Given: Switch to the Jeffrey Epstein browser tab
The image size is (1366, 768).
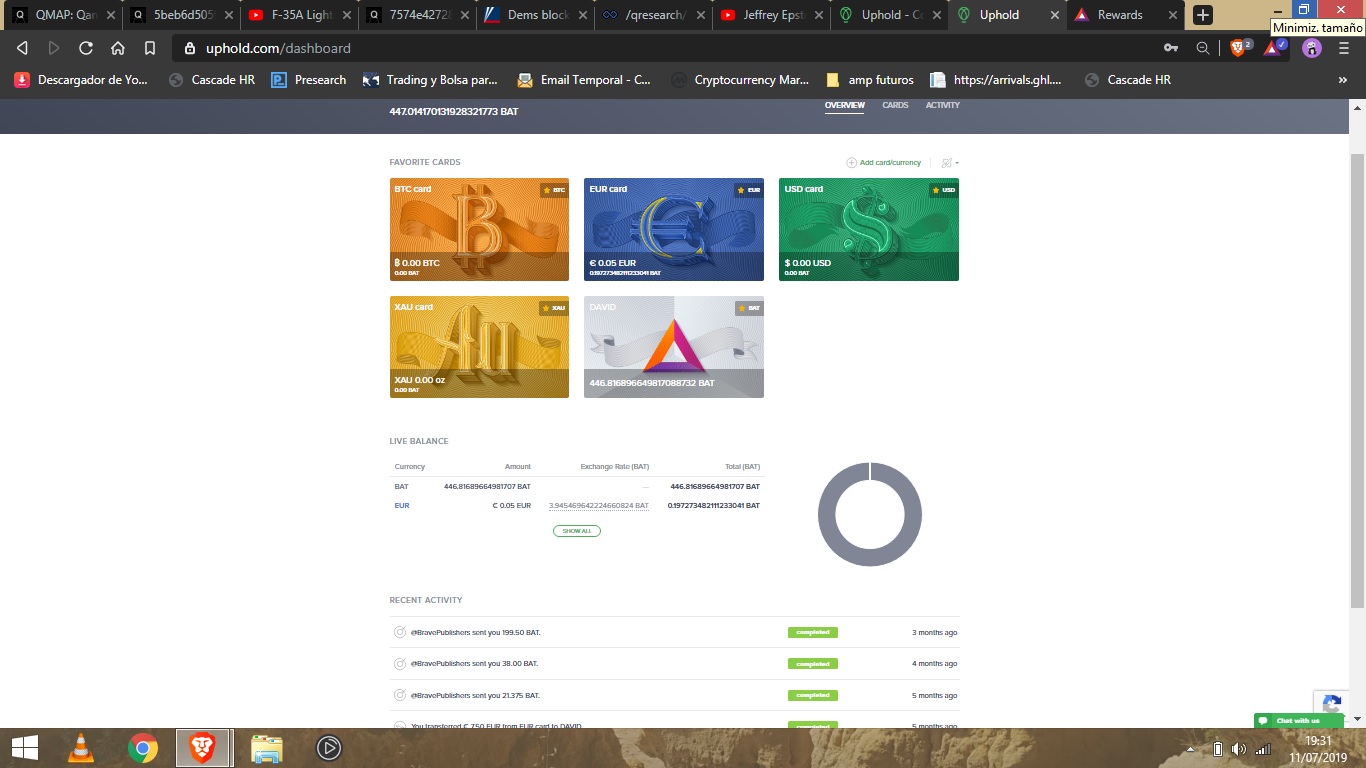Looking at the screenshot, I should (770, 15).
